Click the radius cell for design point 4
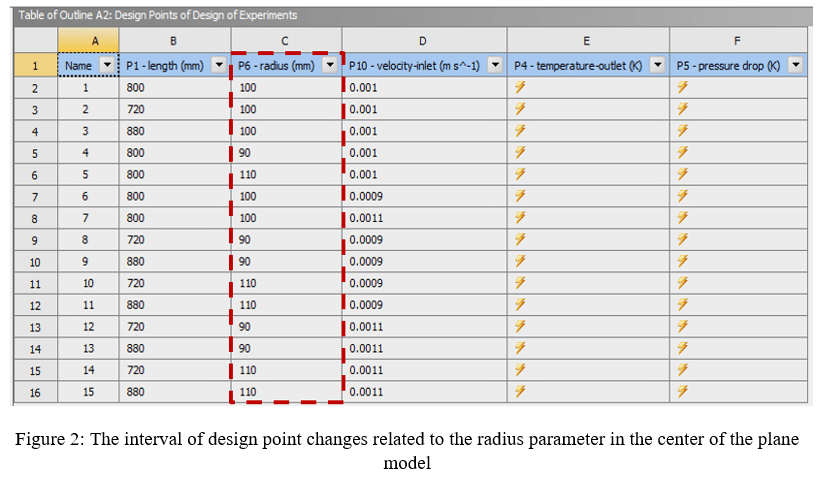 point(285,153)
